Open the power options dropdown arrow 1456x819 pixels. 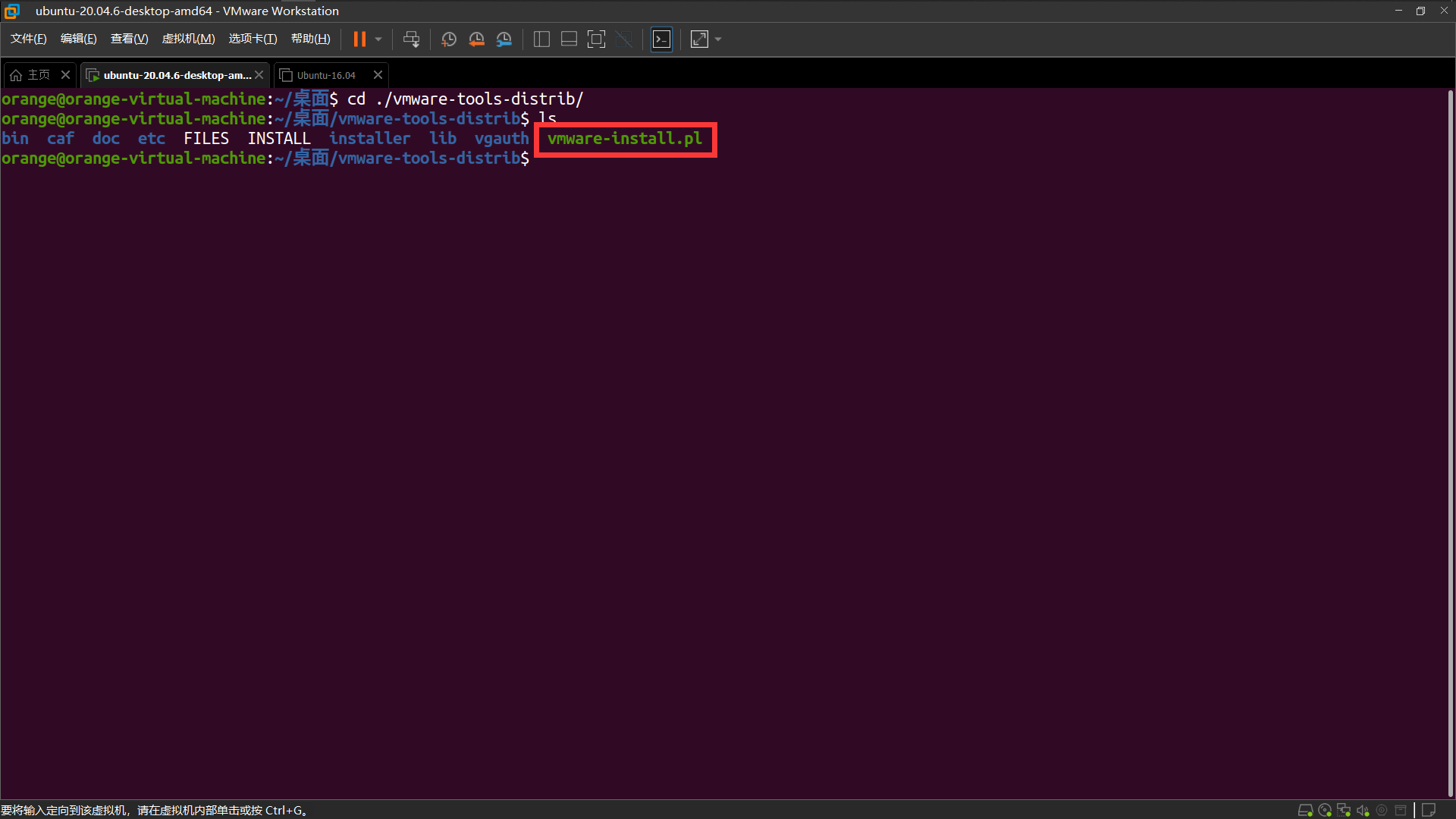tap(378, 39)
